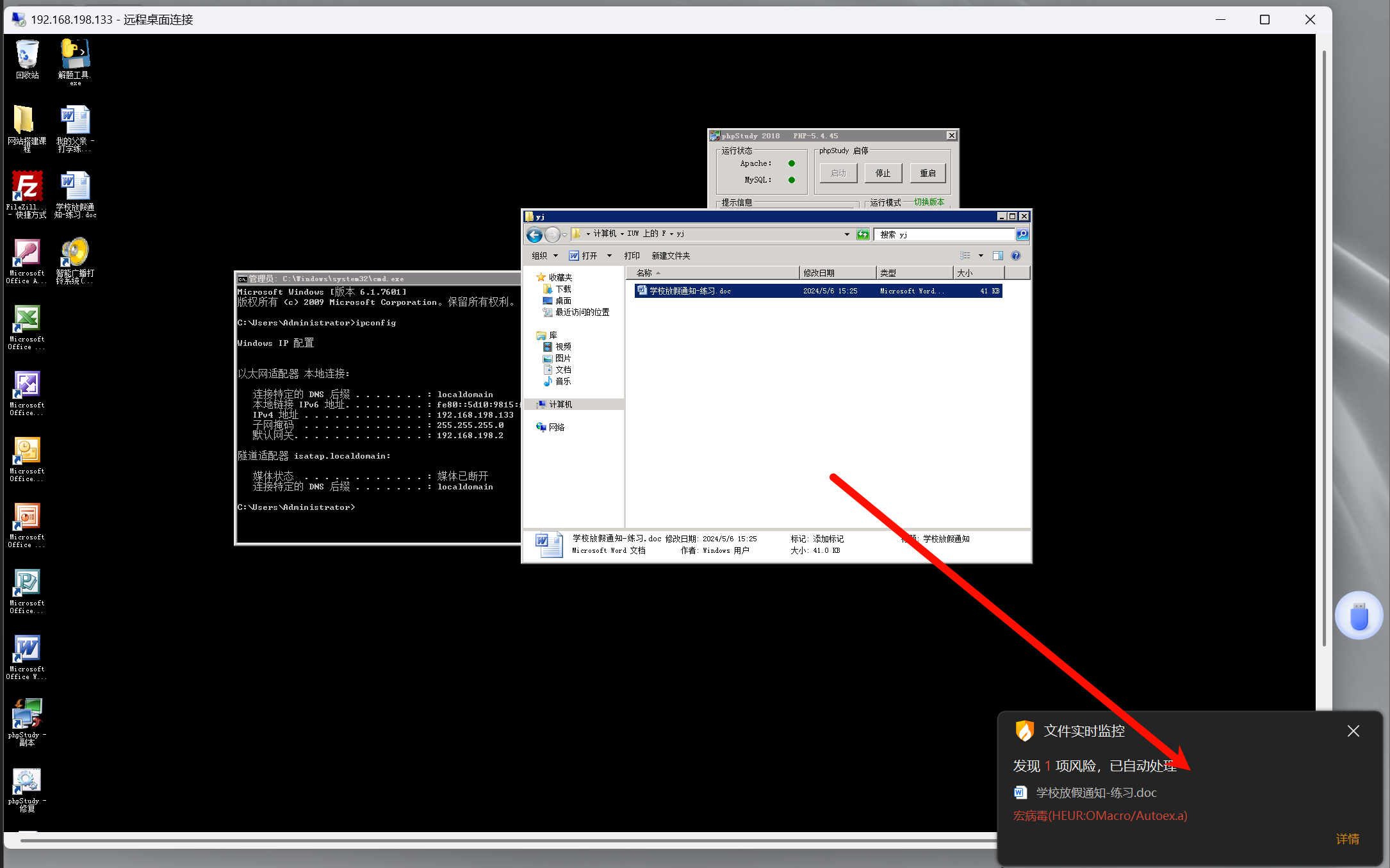Sort by 类型 column header
1390x868 pixels.
(915, 273)
